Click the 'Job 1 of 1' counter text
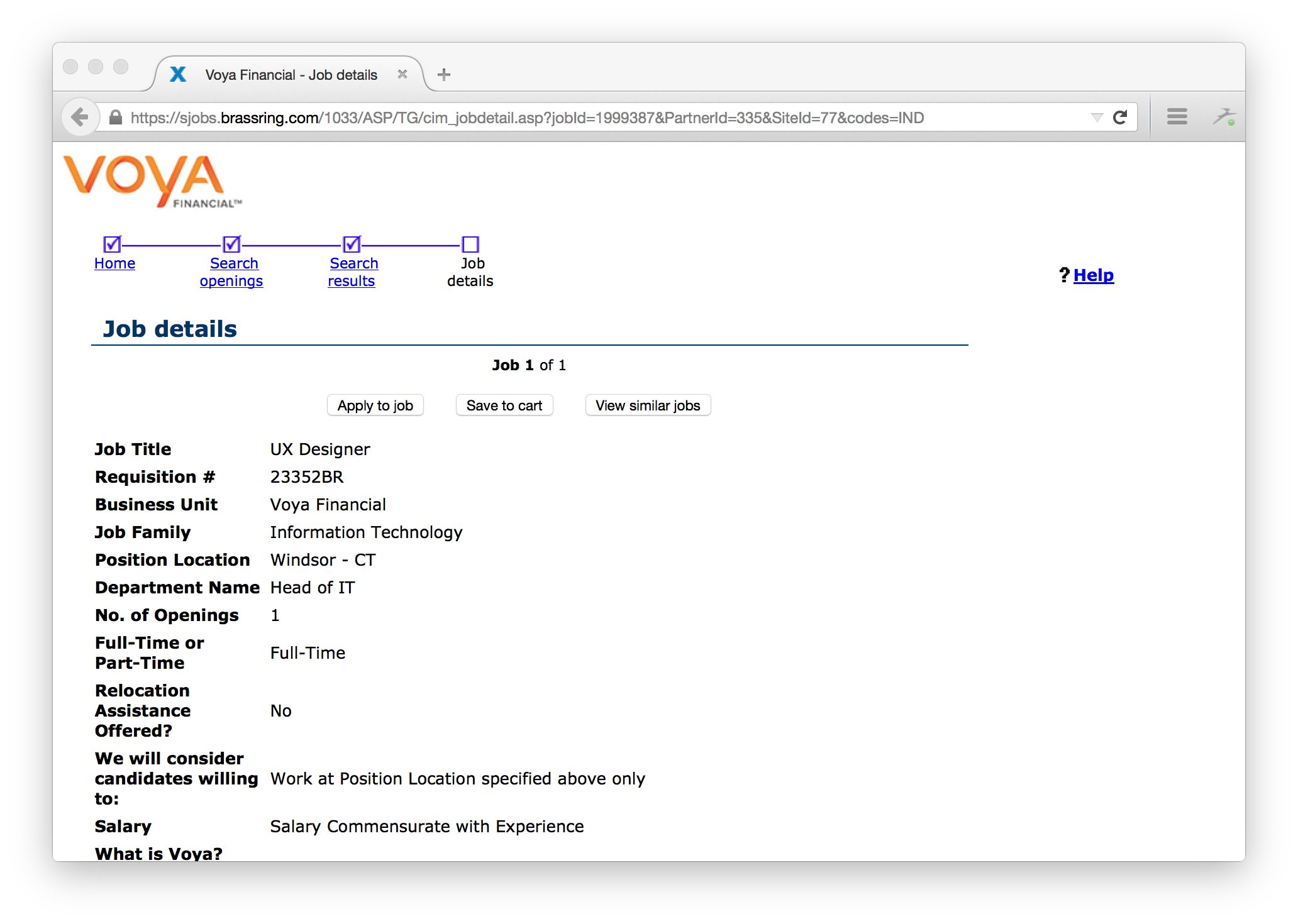This screenshot has height=924, width=1298. (529, 365)
